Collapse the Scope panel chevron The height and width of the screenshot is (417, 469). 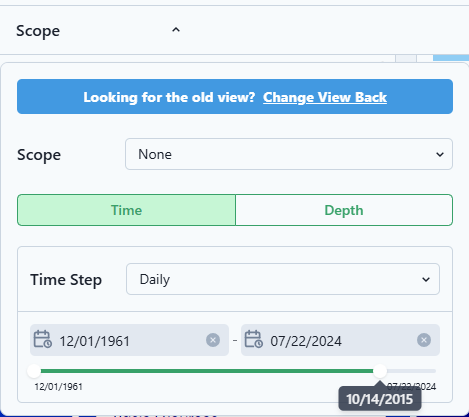pos(176,30)
